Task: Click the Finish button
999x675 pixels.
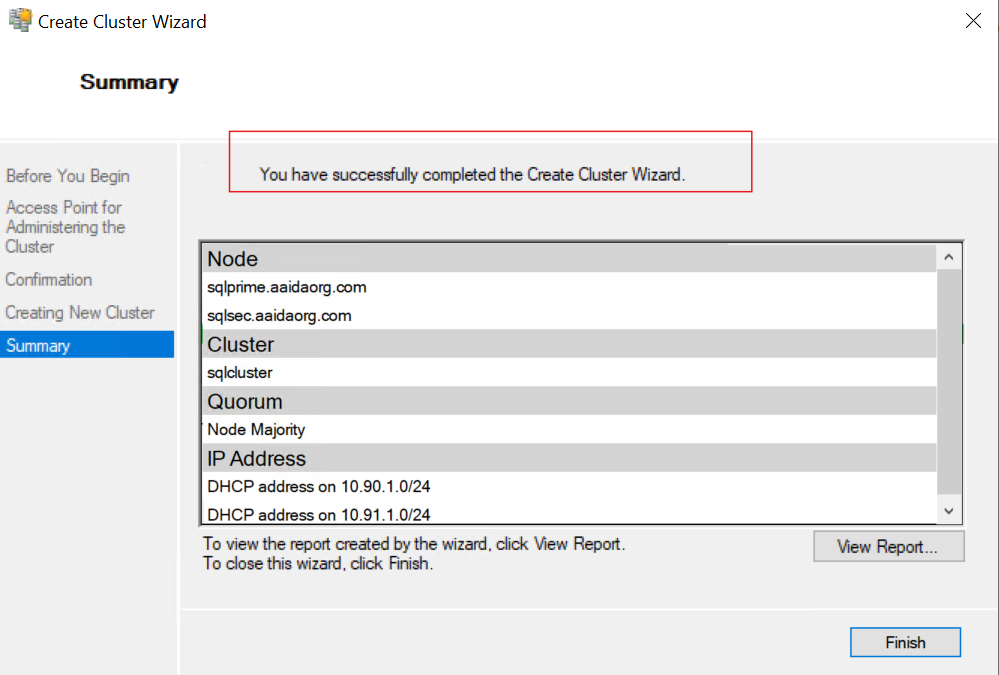Action: (905, 642)
